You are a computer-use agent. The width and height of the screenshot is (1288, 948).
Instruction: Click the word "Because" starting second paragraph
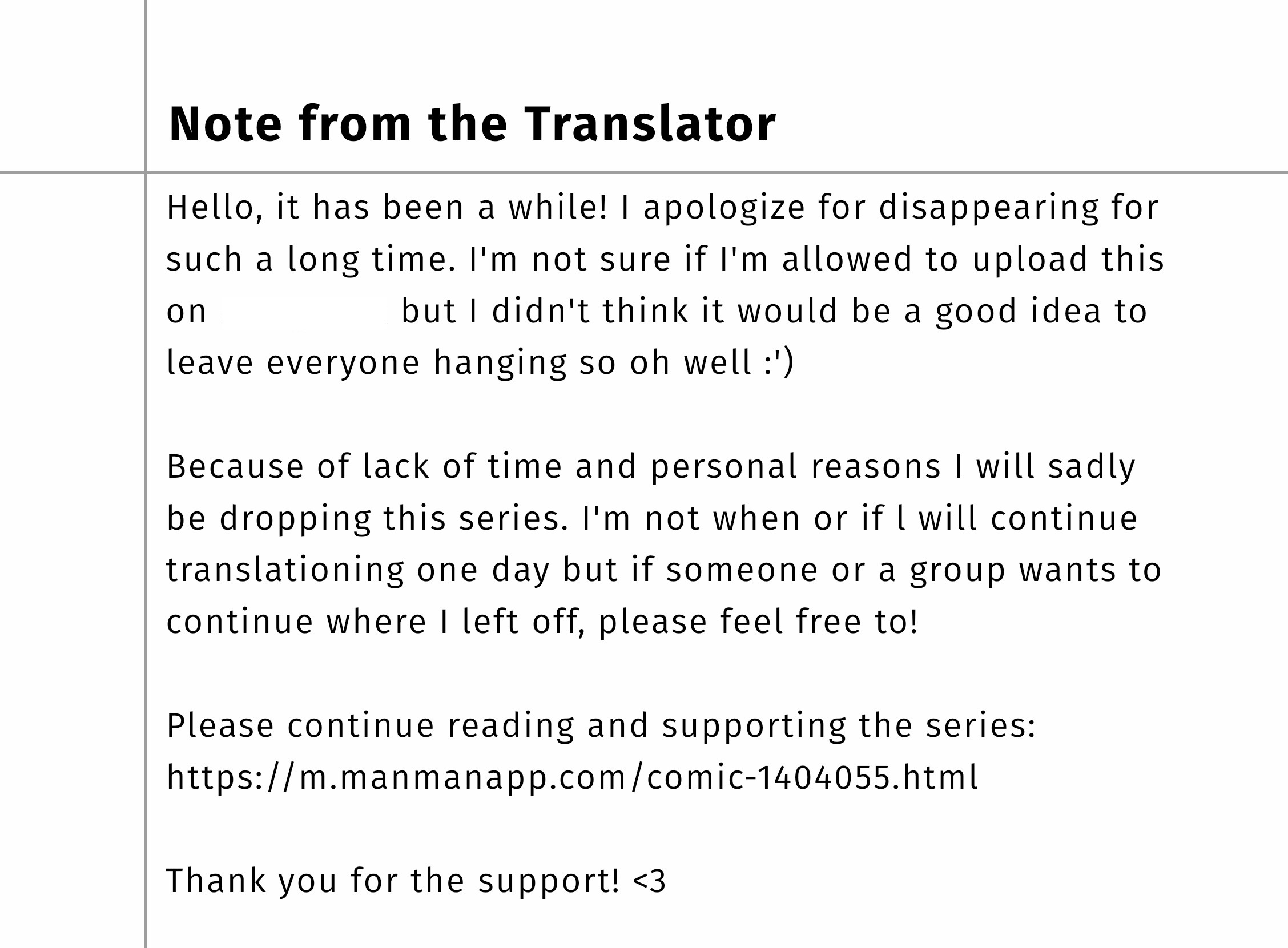tap(235, 466)
